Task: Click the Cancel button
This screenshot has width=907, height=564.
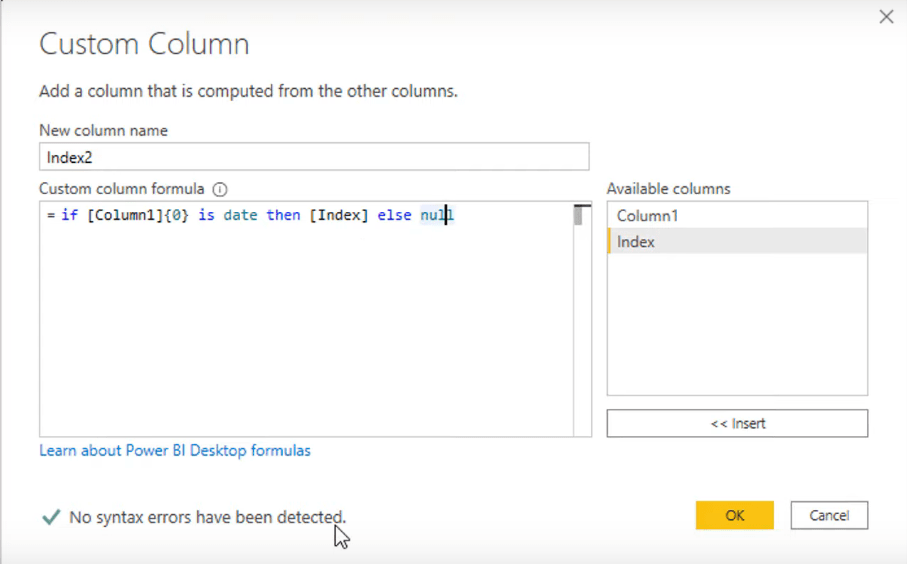Action: click(829, 515)
